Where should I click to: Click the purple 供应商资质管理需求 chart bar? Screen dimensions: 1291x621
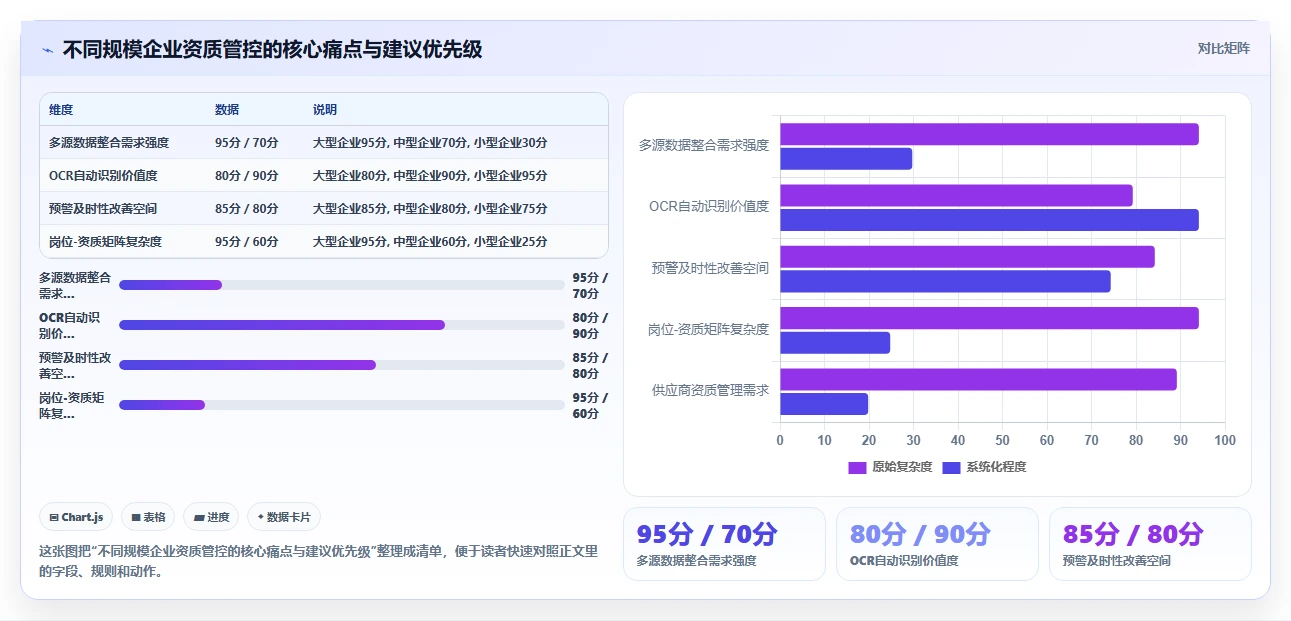point(978,380)
